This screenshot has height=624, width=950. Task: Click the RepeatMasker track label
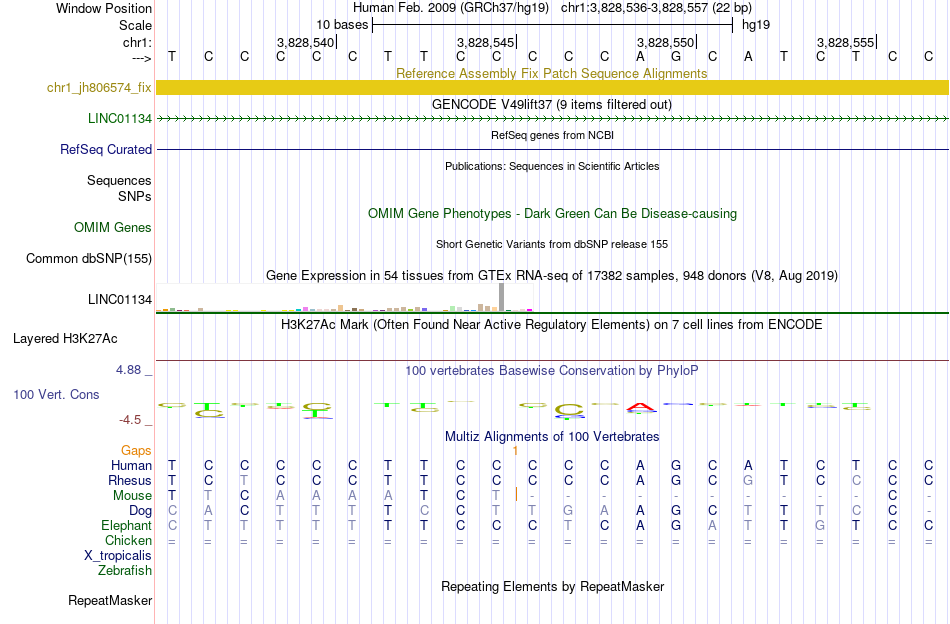(x=110, y=601)
